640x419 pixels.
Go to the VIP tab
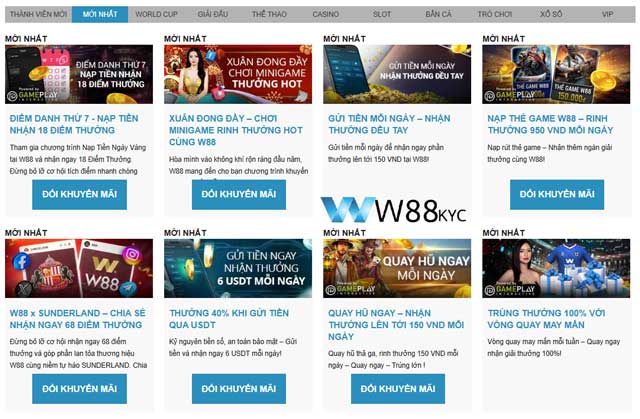click(x=607, y=15)
